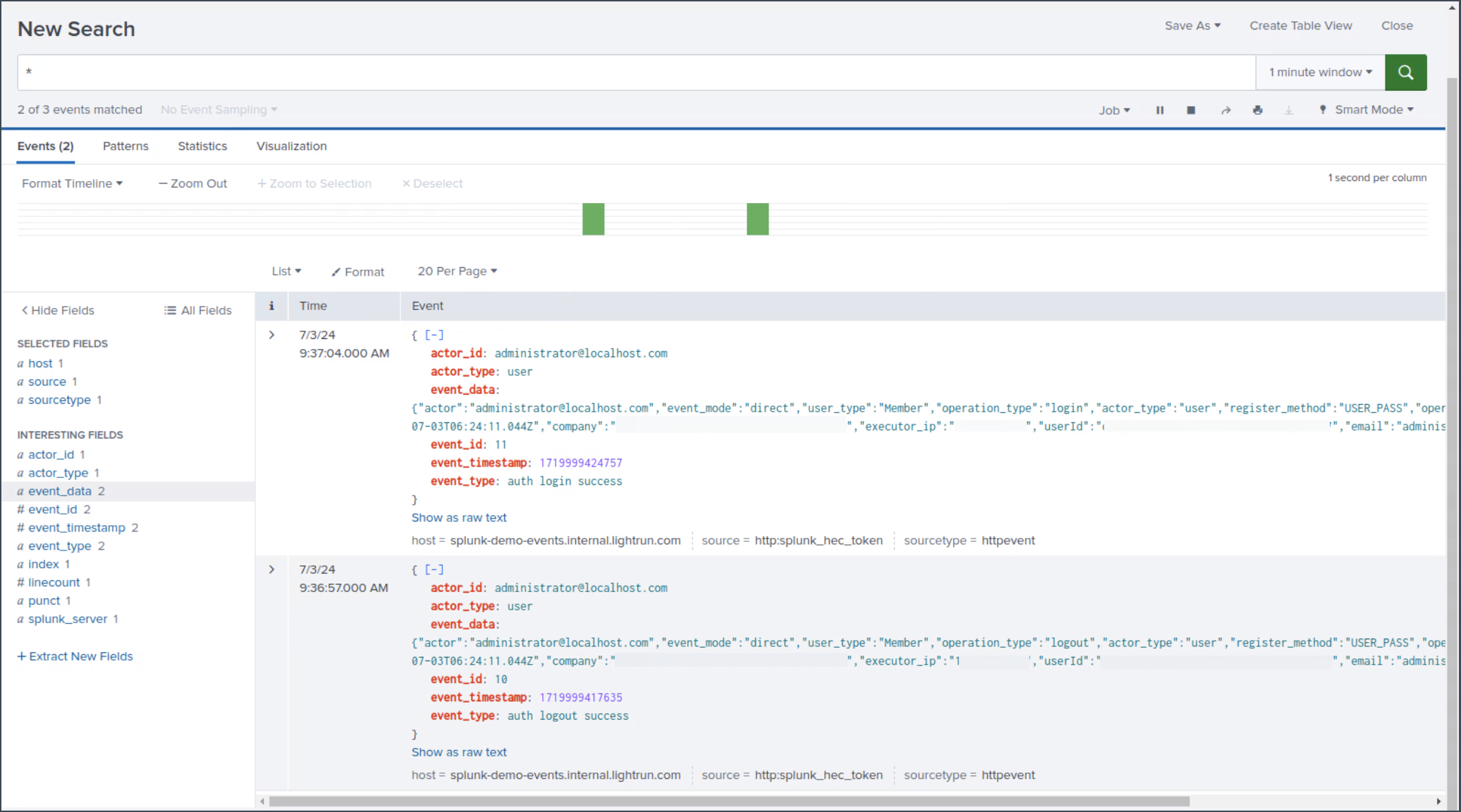Screen dimensions: 1461x812
Task: Click the print results icon
Action: pyautogui.click(x=1257, y=110)
